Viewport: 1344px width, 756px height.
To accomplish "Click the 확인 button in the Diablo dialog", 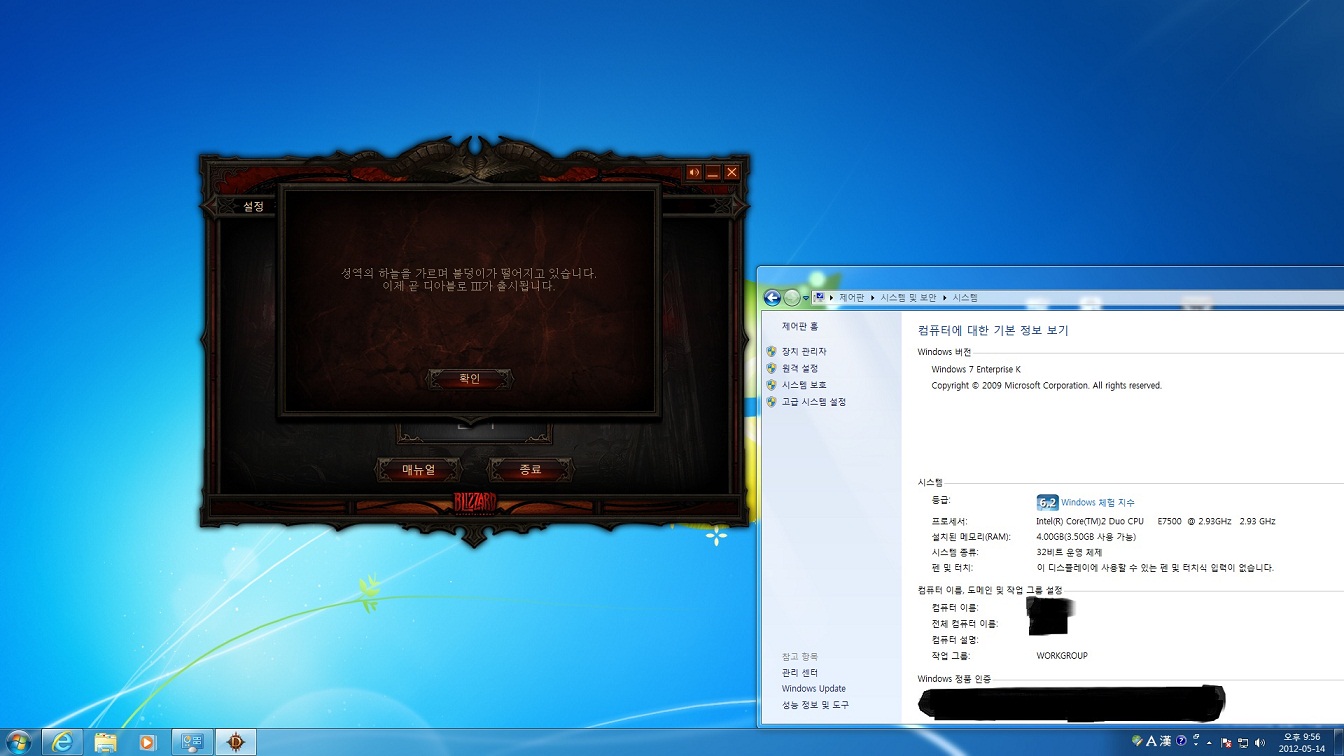I will (470, 379).
